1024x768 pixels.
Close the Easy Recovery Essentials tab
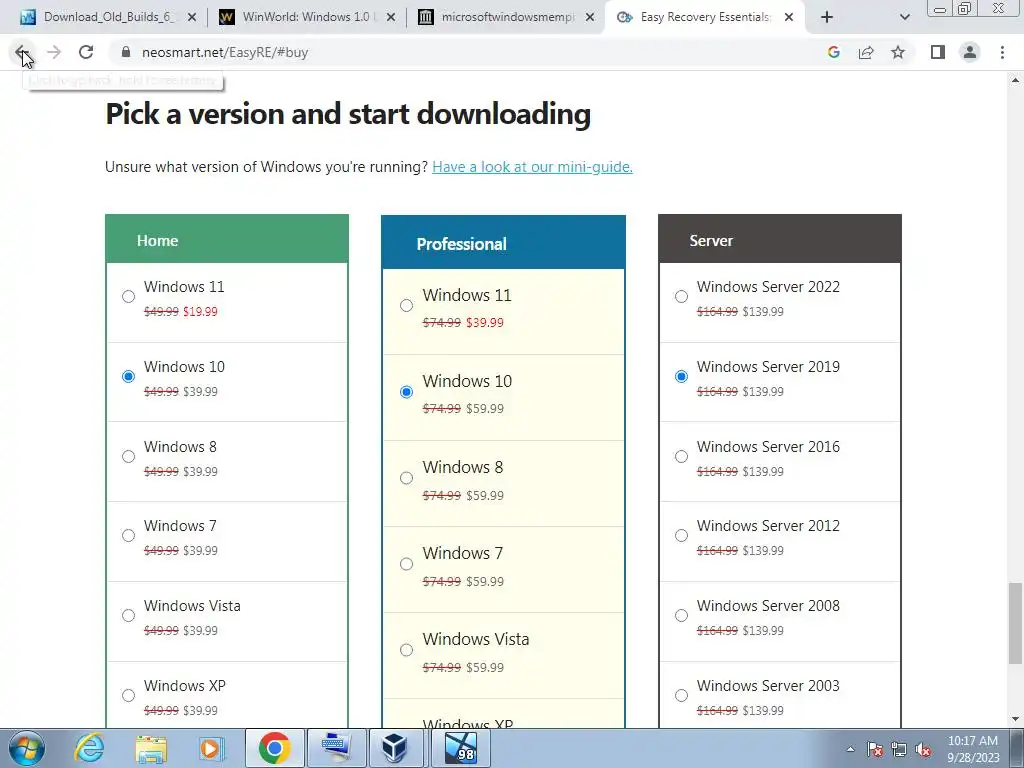click(789, 18)
